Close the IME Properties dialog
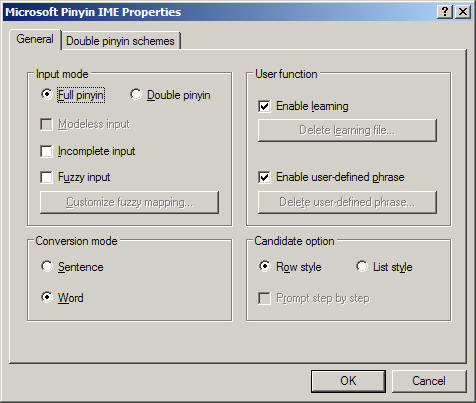 [x=463, y=12]
